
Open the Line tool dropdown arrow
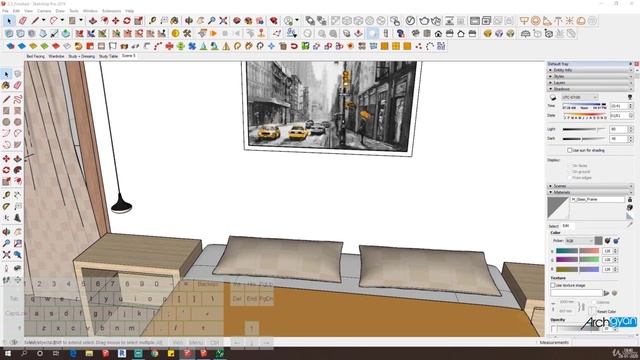click(43, 20)
